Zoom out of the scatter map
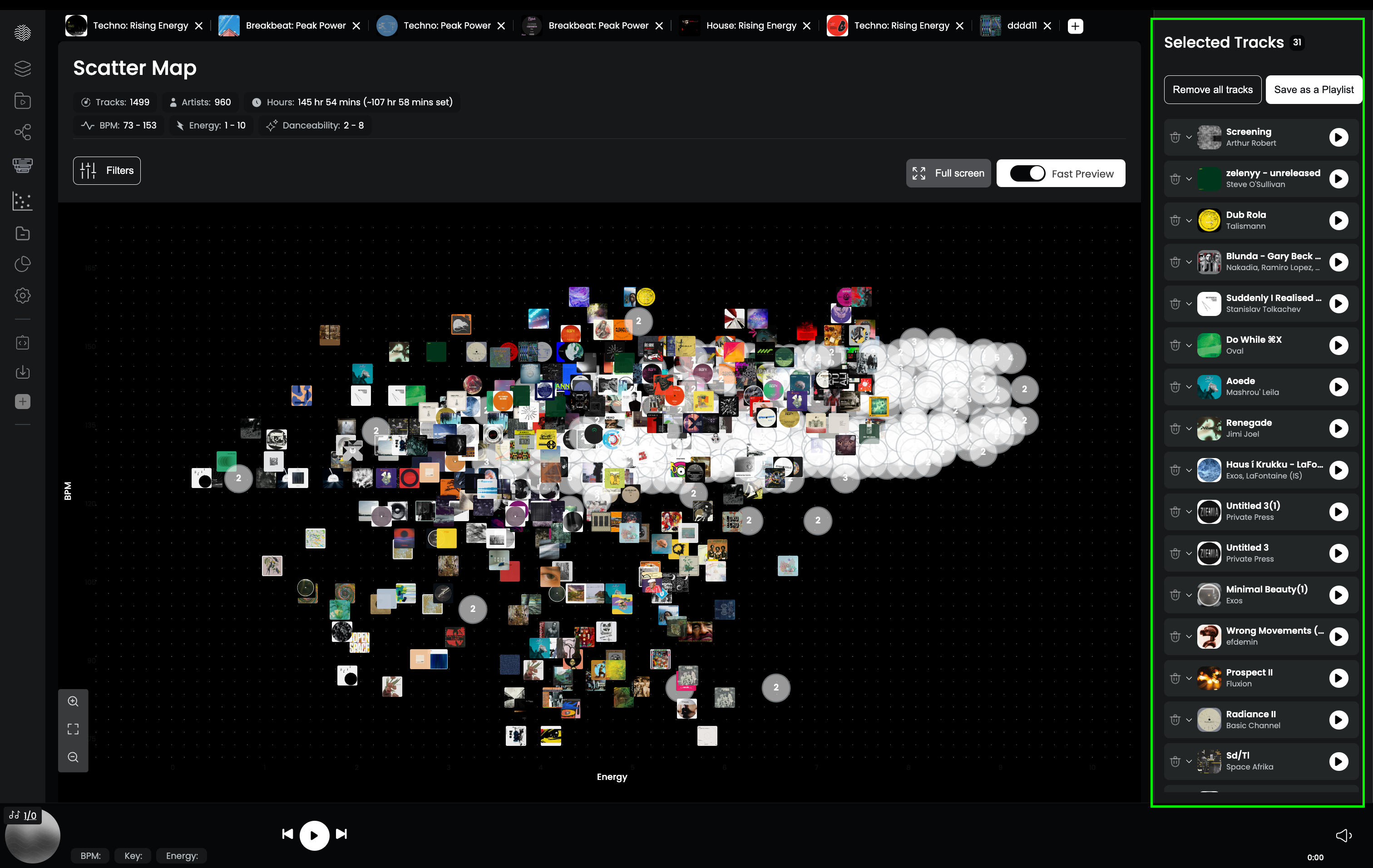 (73, 757)
